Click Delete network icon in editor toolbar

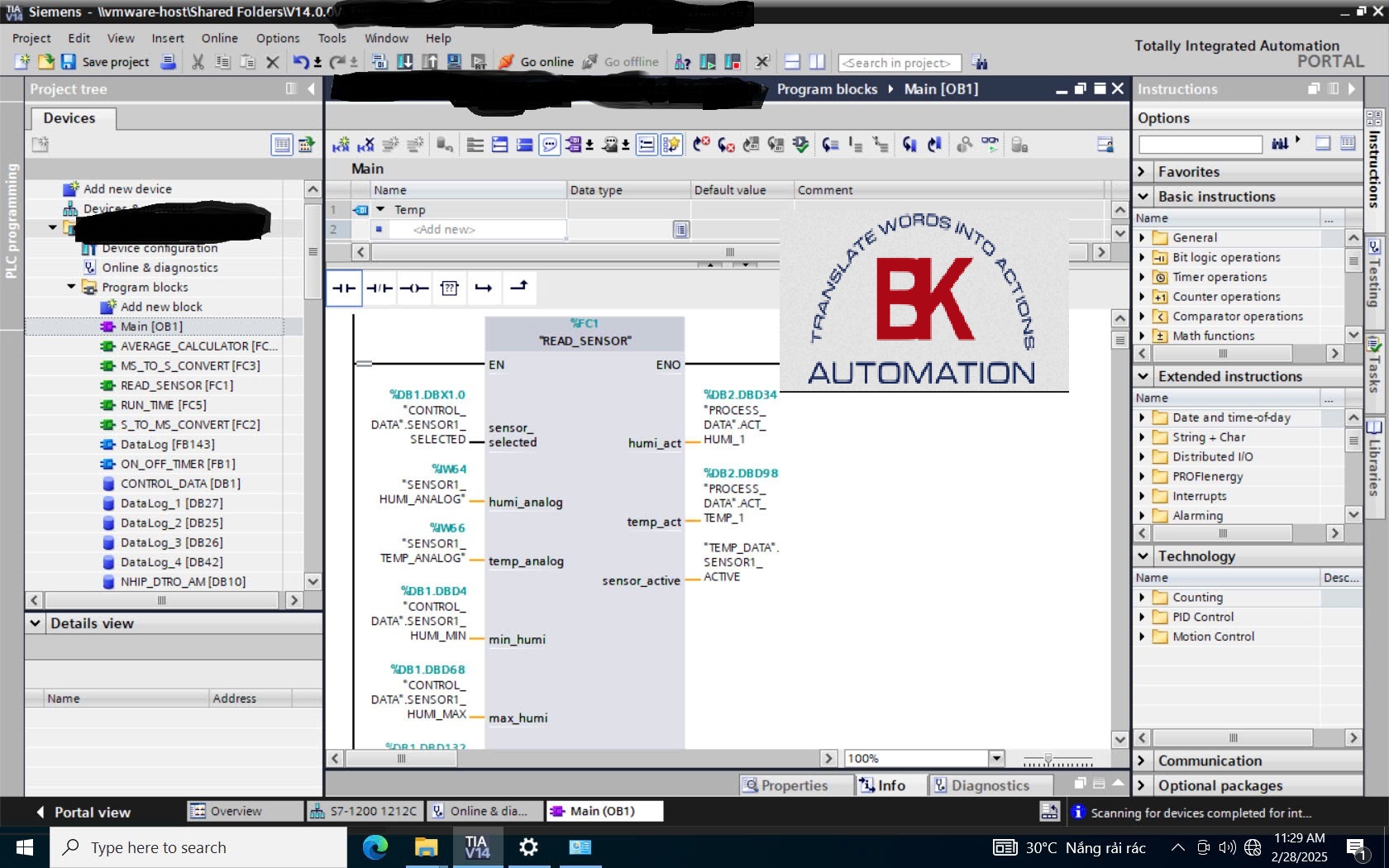[365, 145]
